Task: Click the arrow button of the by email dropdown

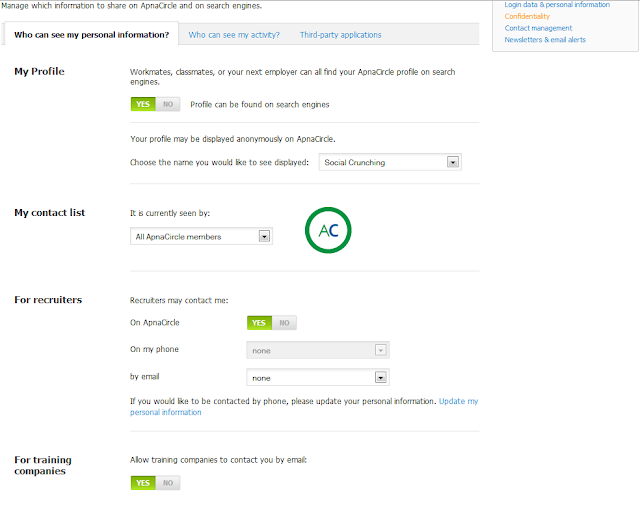Action: pos(380,378)
